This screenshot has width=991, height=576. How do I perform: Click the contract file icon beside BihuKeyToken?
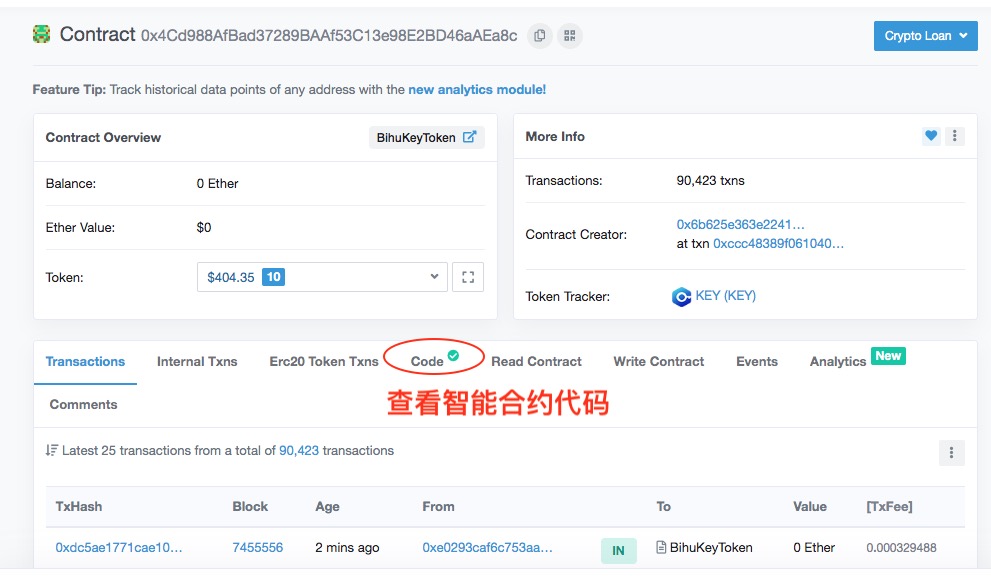point(661,547)
